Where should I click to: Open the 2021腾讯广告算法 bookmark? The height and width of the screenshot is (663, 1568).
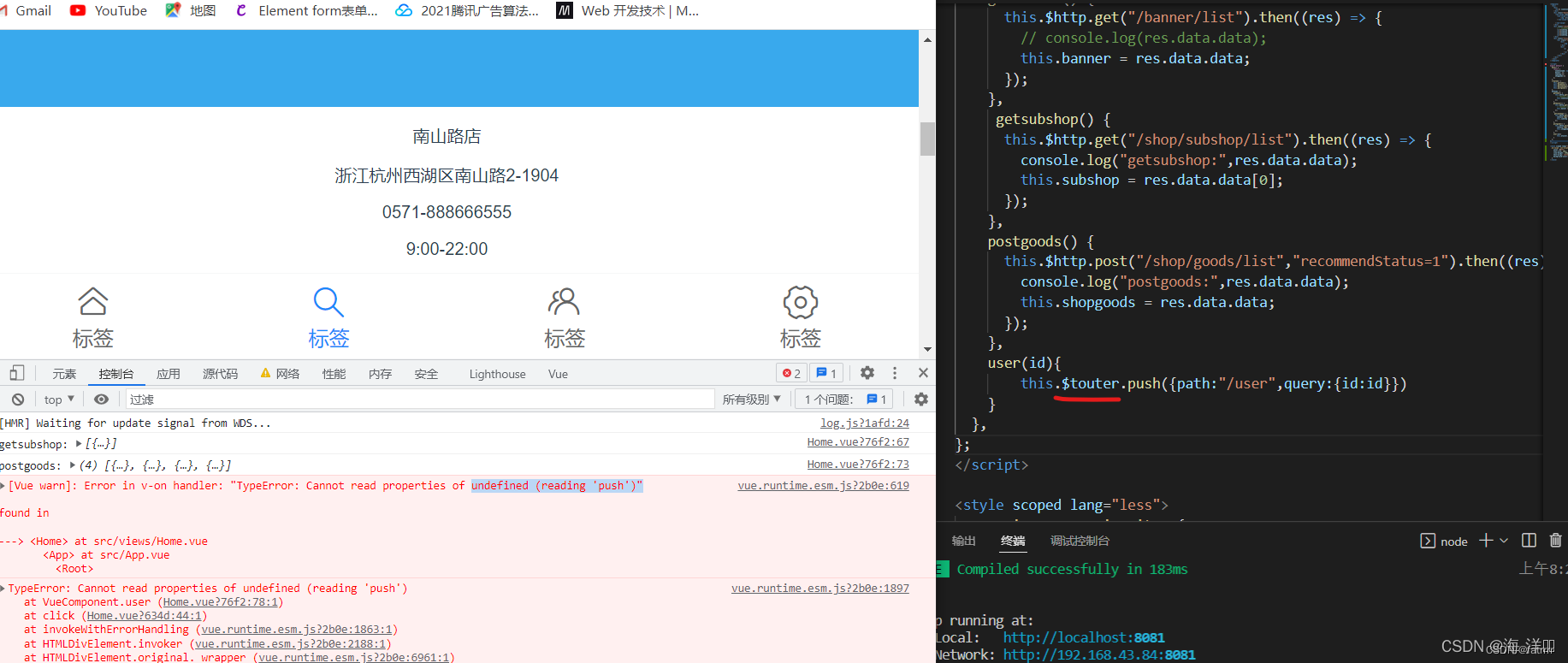point(468,10)
